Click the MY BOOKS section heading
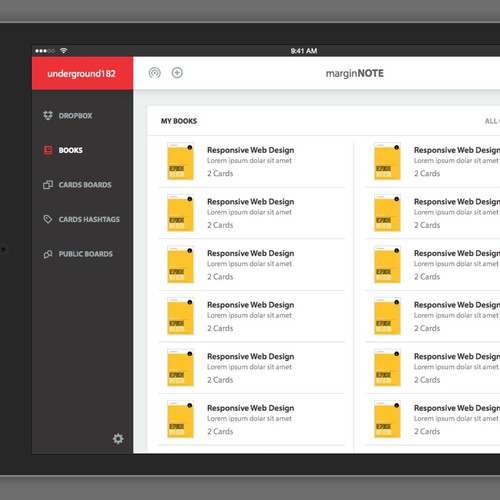 (x=179, y=121)
